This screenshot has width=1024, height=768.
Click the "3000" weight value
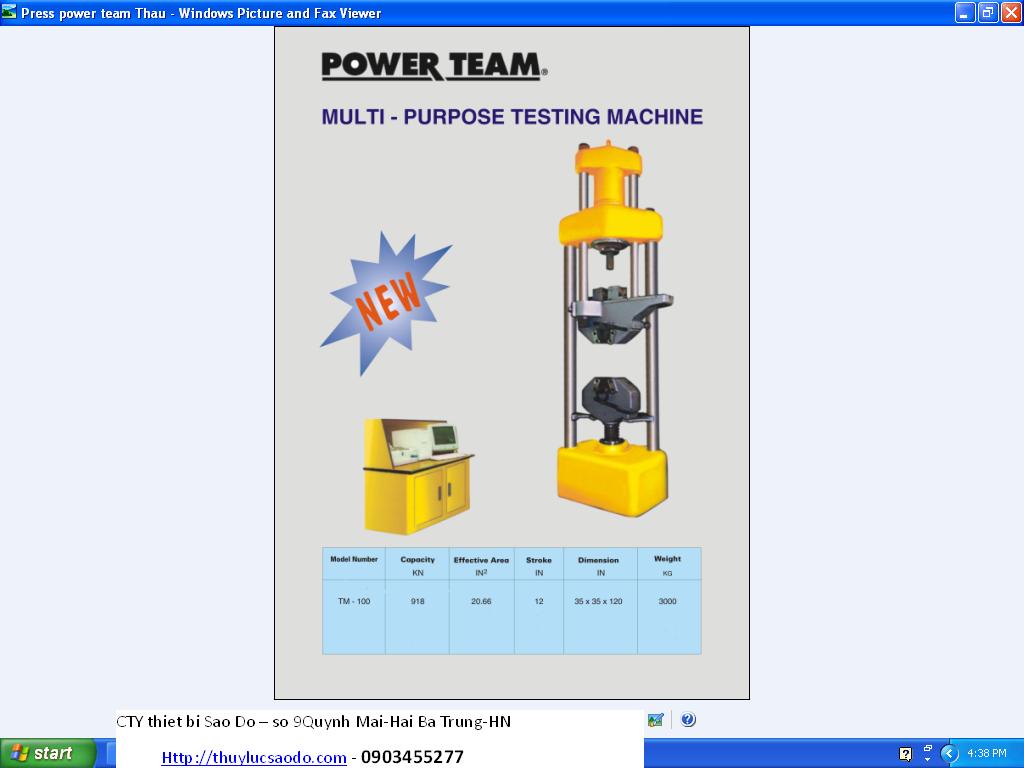click(667, 601)
